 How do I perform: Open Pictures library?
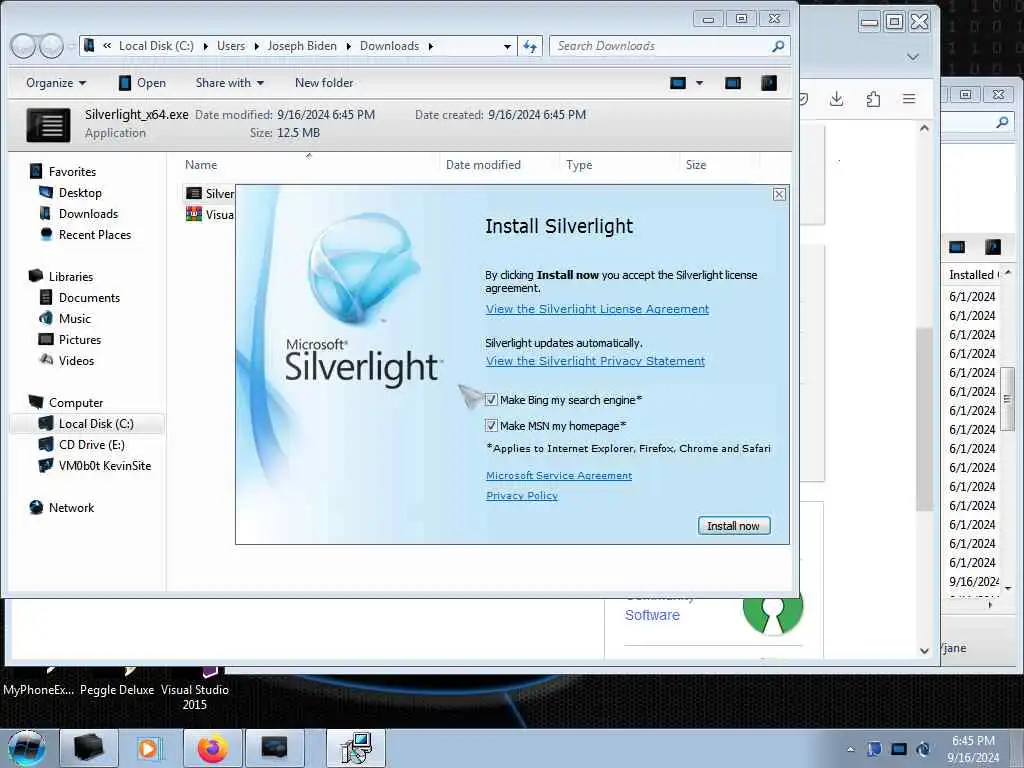80,340
